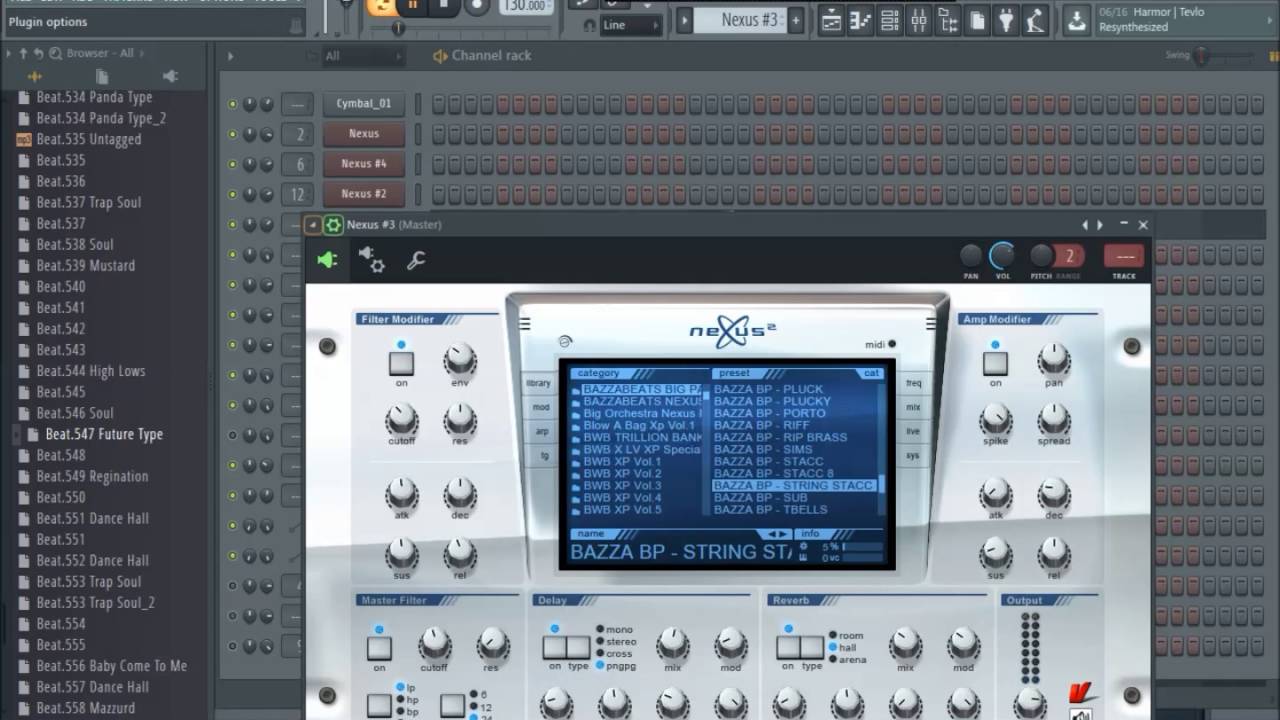
Task: Select the room reverb type
Action: 845,636
